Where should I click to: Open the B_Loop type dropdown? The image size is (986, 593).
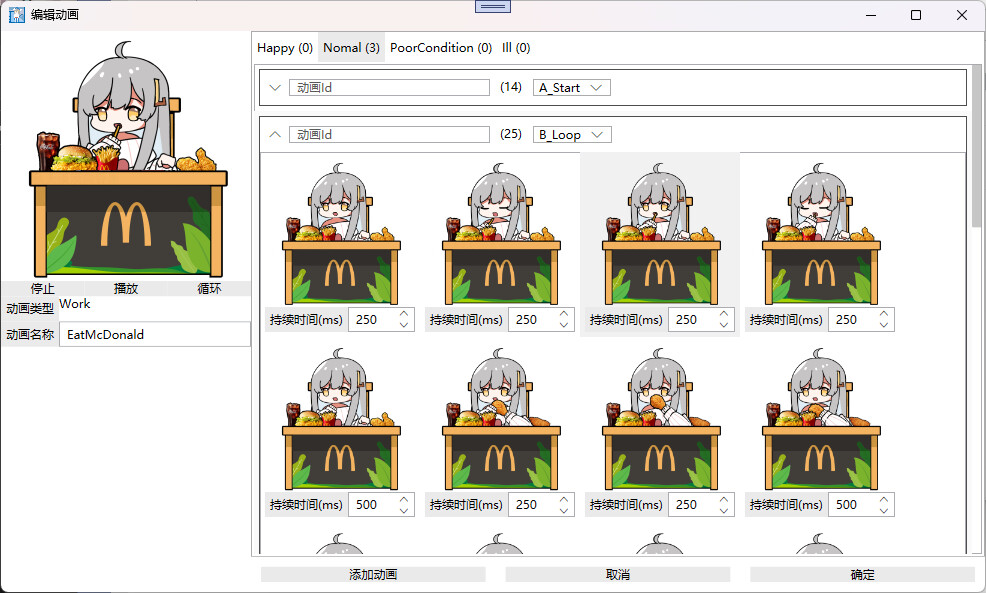(572, 135)
